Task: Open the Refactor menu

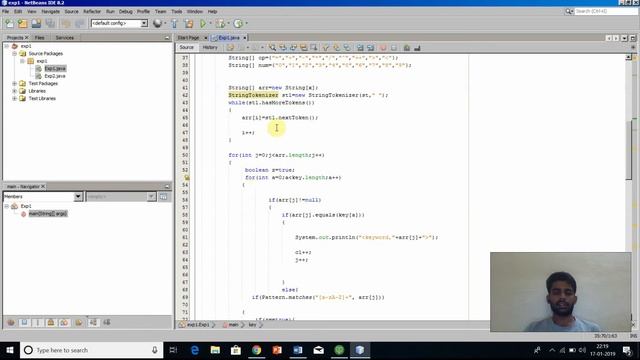Action: point(92,11)
